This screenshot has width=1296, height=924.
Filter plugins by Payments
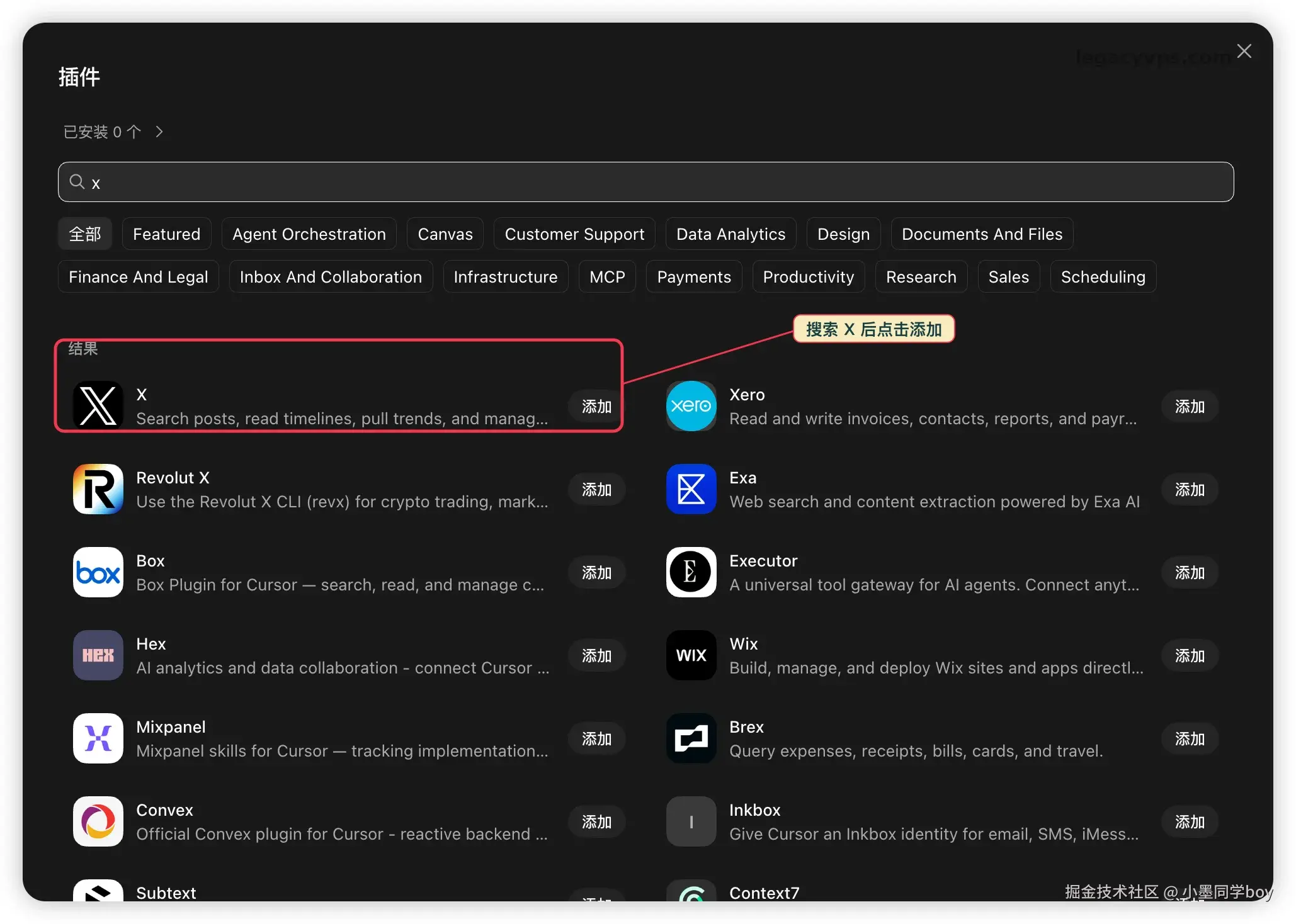point(694,277)
